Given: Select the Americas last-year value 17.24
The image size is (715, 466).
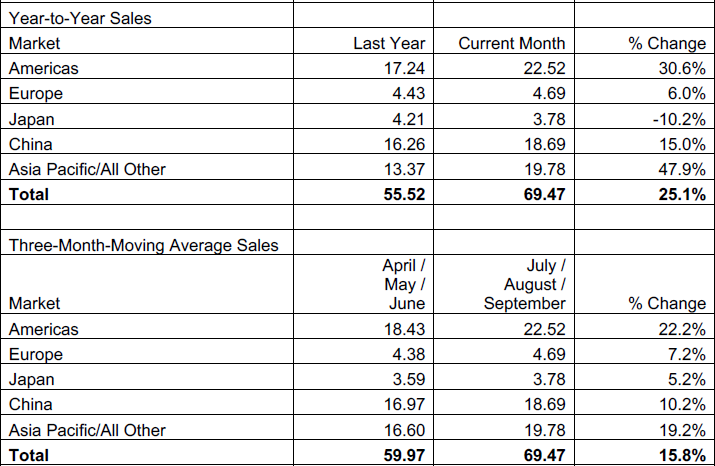Looking at the screenshot, I should point(404,68).
